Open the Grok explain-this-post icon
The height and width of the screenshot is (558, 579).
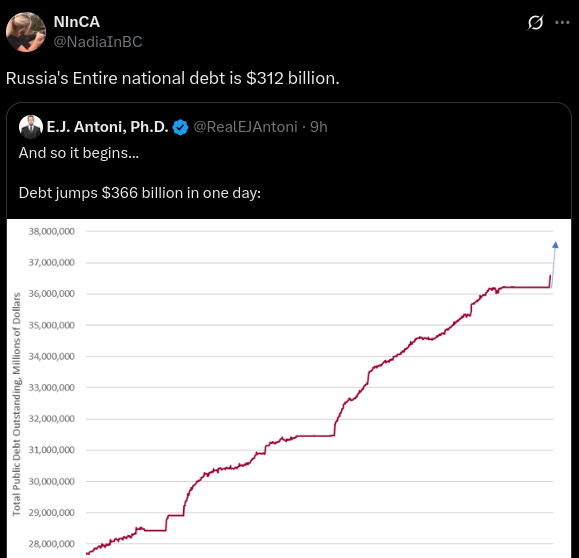(535, 23)
